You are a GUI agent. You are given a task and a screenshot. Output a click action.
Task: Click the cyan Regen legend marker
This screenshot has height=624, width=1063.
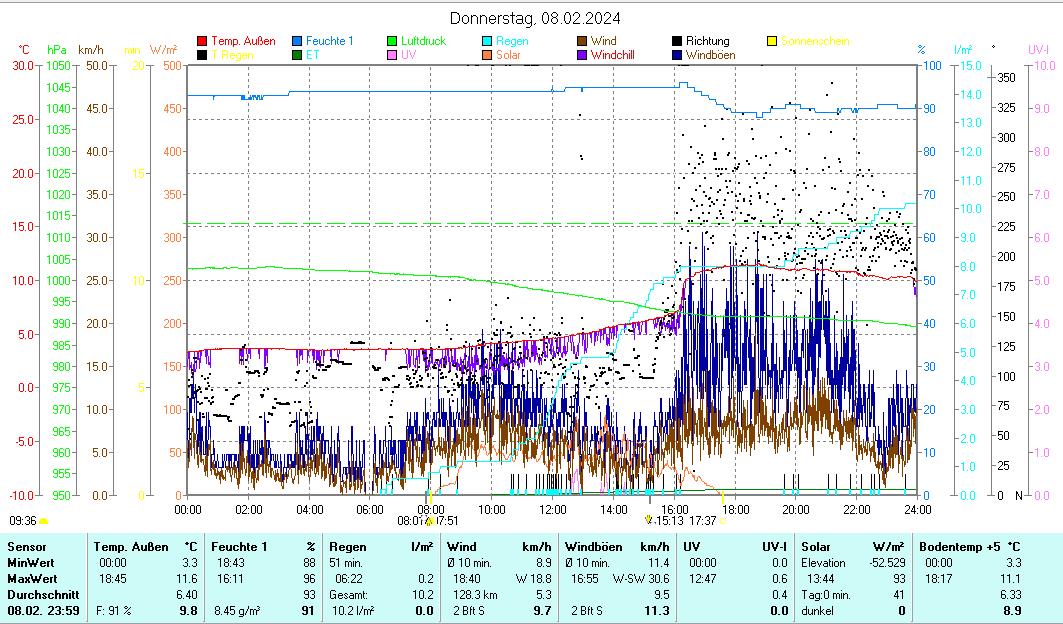click(487, 41)
